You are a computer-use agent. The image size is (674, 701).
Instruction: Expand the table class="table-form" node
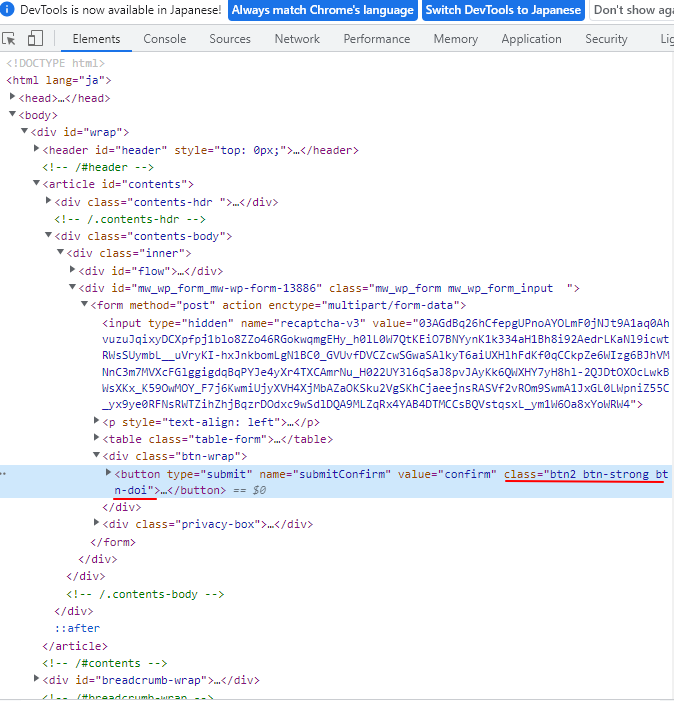pos(96,439)
